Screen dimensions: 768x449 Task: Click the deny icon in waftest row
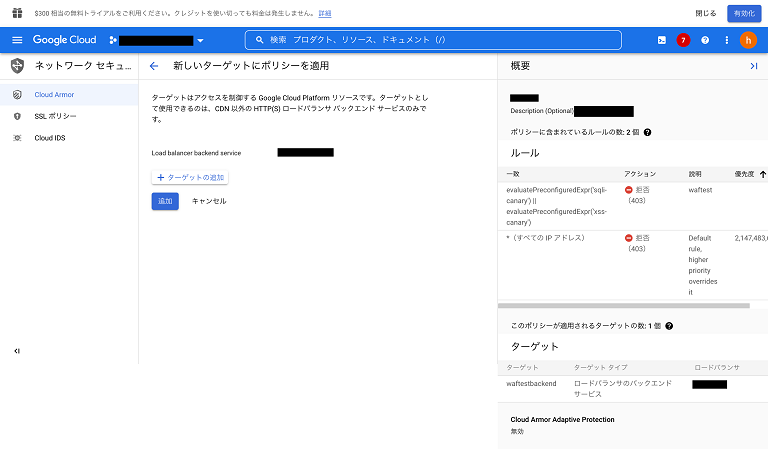click(x=628, y=190)
